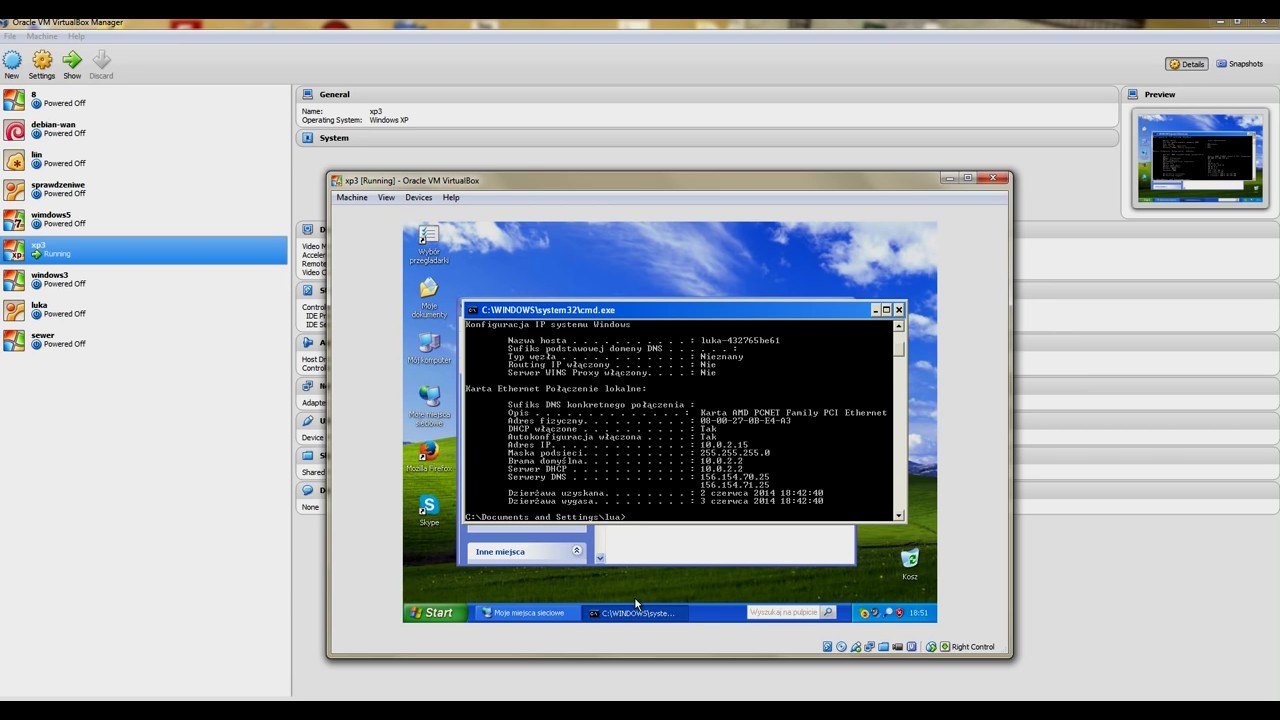Launch Mozilla Firefox from XP desktop
This screenshot has width=1280, height=720.
point(429,451)
